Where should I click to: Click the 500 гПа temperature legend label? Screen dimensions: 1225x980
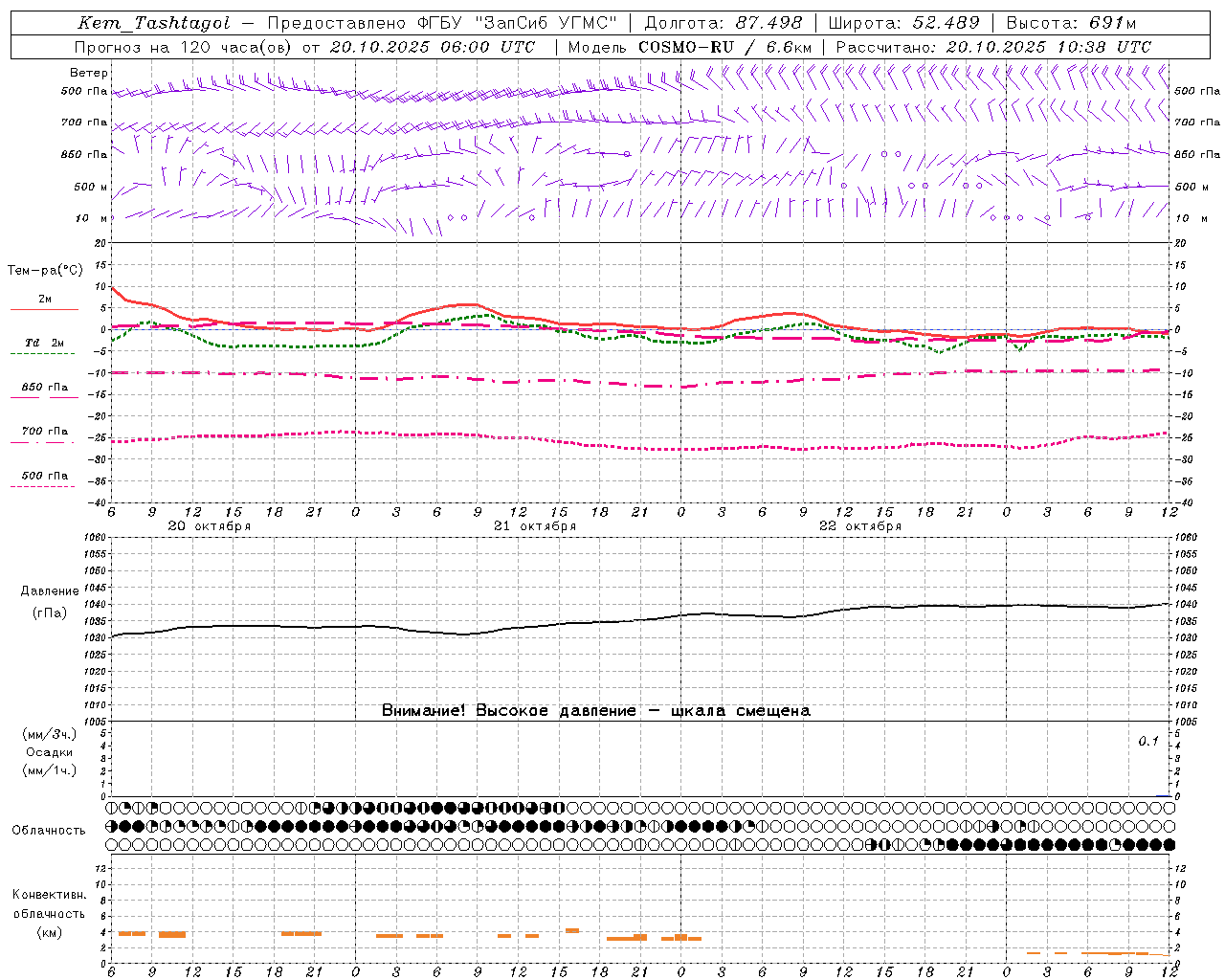[x=45, y=476]
